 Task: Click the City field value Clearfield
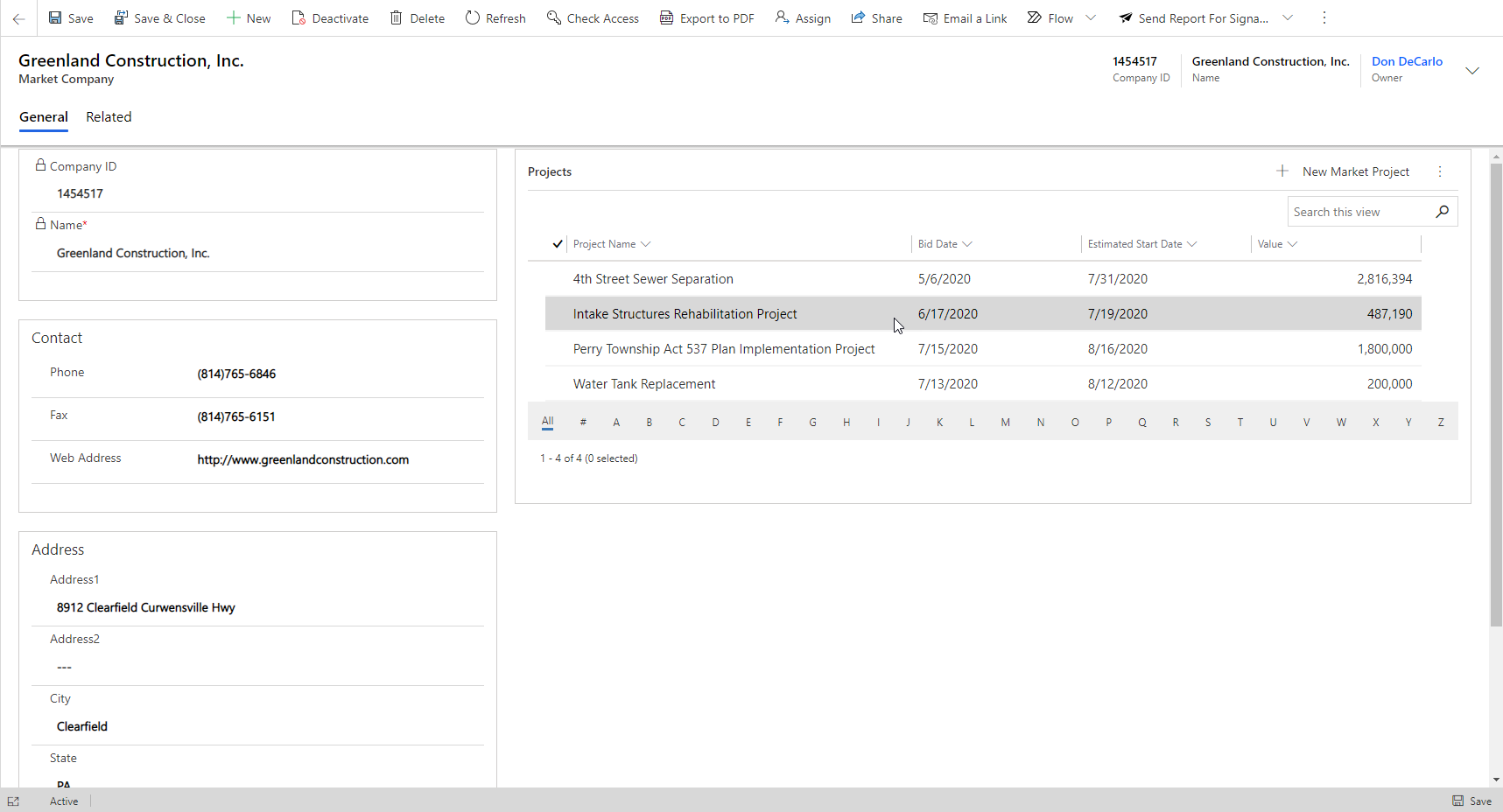82,727
